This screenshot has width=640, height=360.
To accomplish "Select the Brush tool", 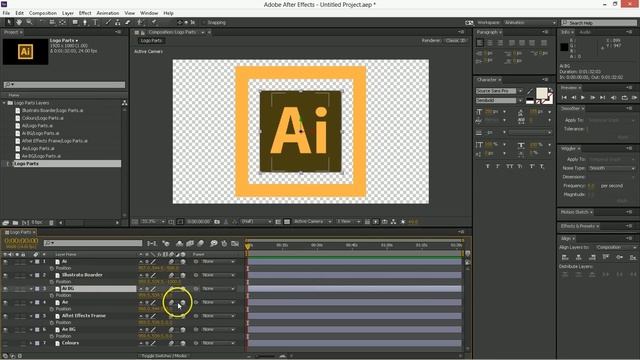I will point(108,22).
